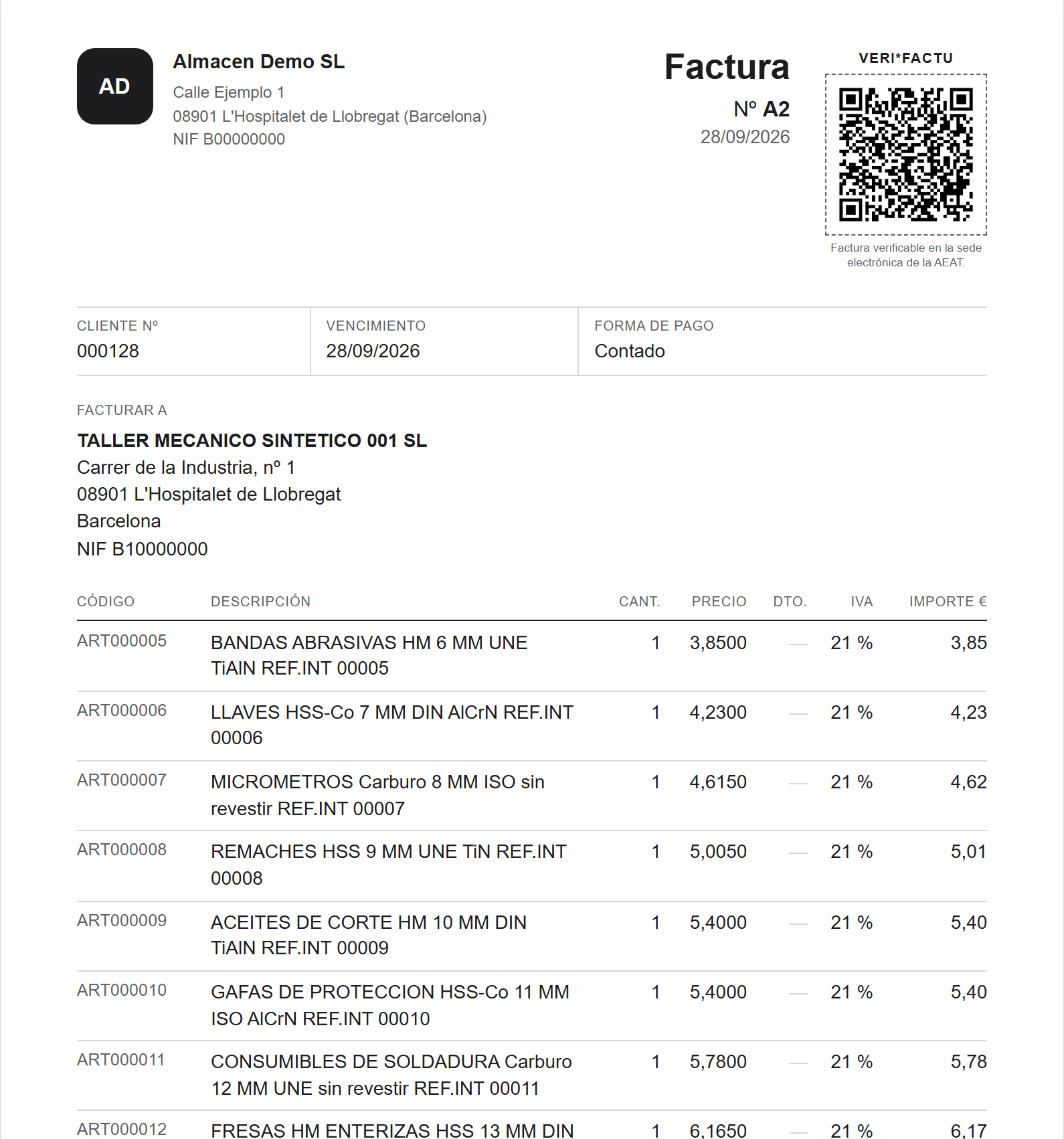The width and height of the screenshot is (1064, 1139).
Task: Select client number 000128
Action: (x=108, y=351)
